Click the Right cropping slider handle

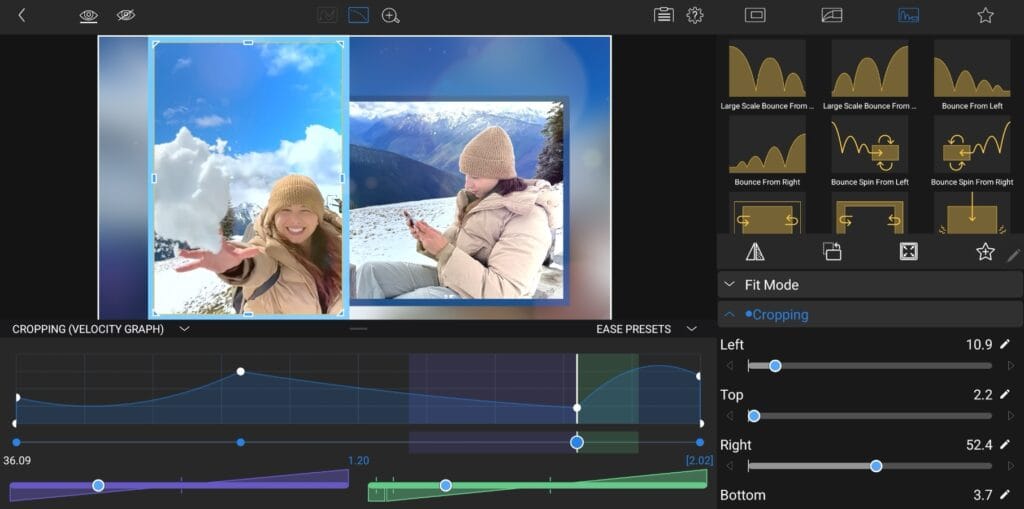tap(876, 466)
